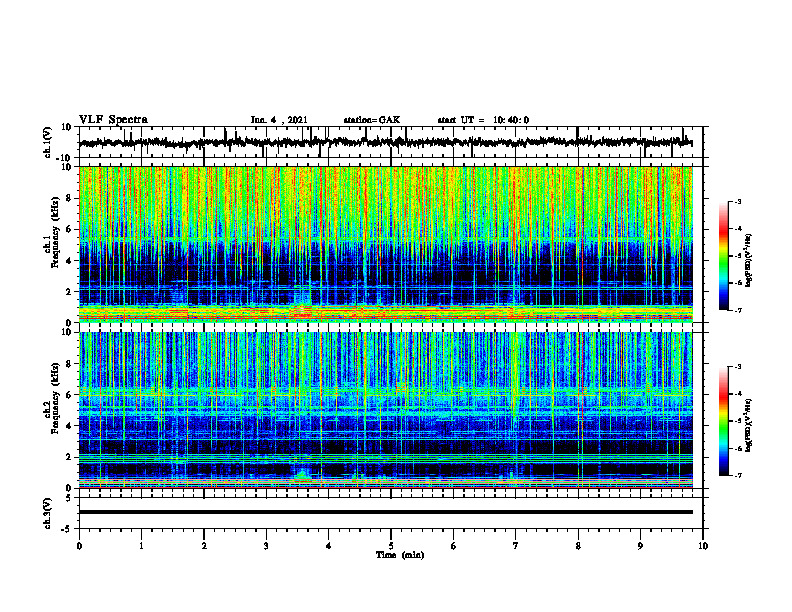
Task: Click the "-7" label on ch.2 colorbar
Action: 738,475
